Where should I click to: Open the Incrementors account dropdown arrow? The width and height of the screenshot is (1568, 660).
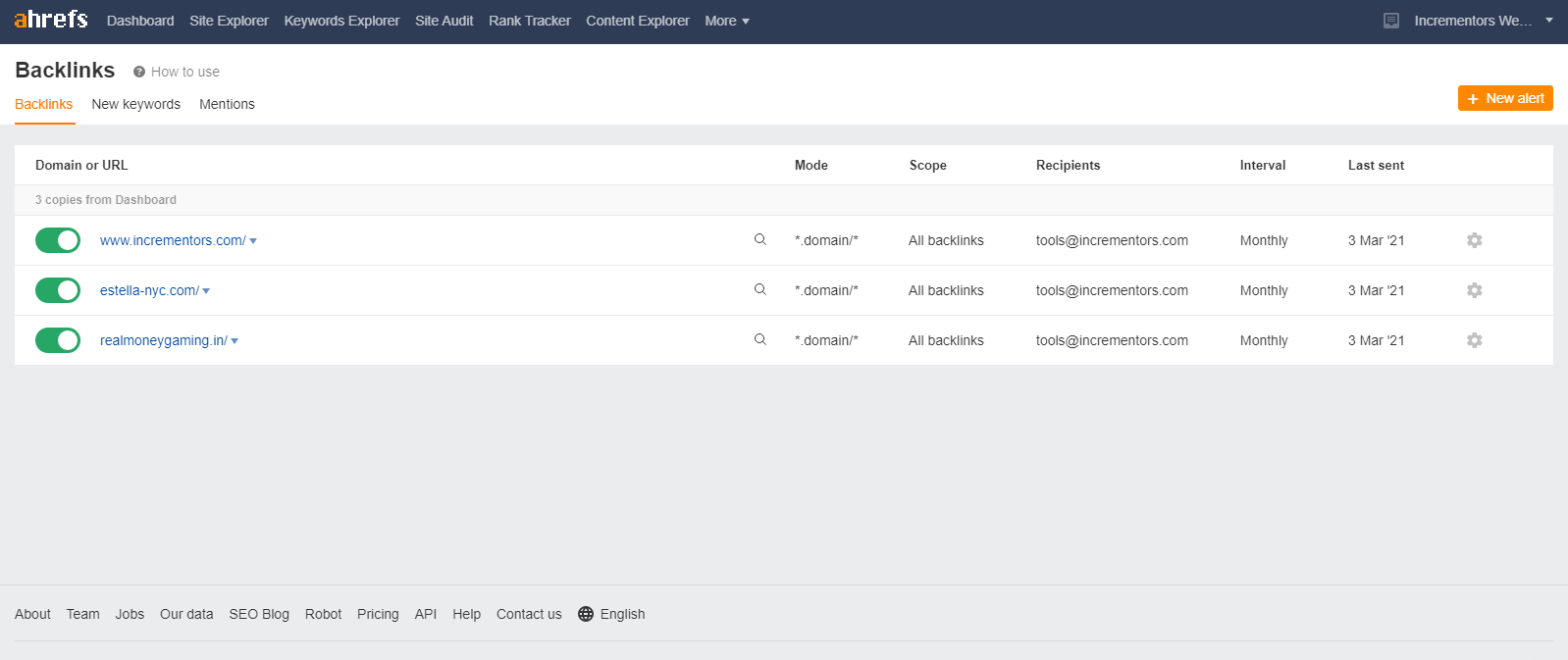tap(1549, 20)
